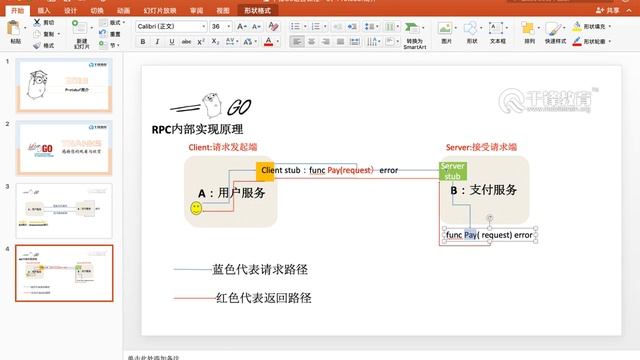This screenshot has width=640, height=360.
Task: Click the align text vertical icon
Action: coord(390,42)
